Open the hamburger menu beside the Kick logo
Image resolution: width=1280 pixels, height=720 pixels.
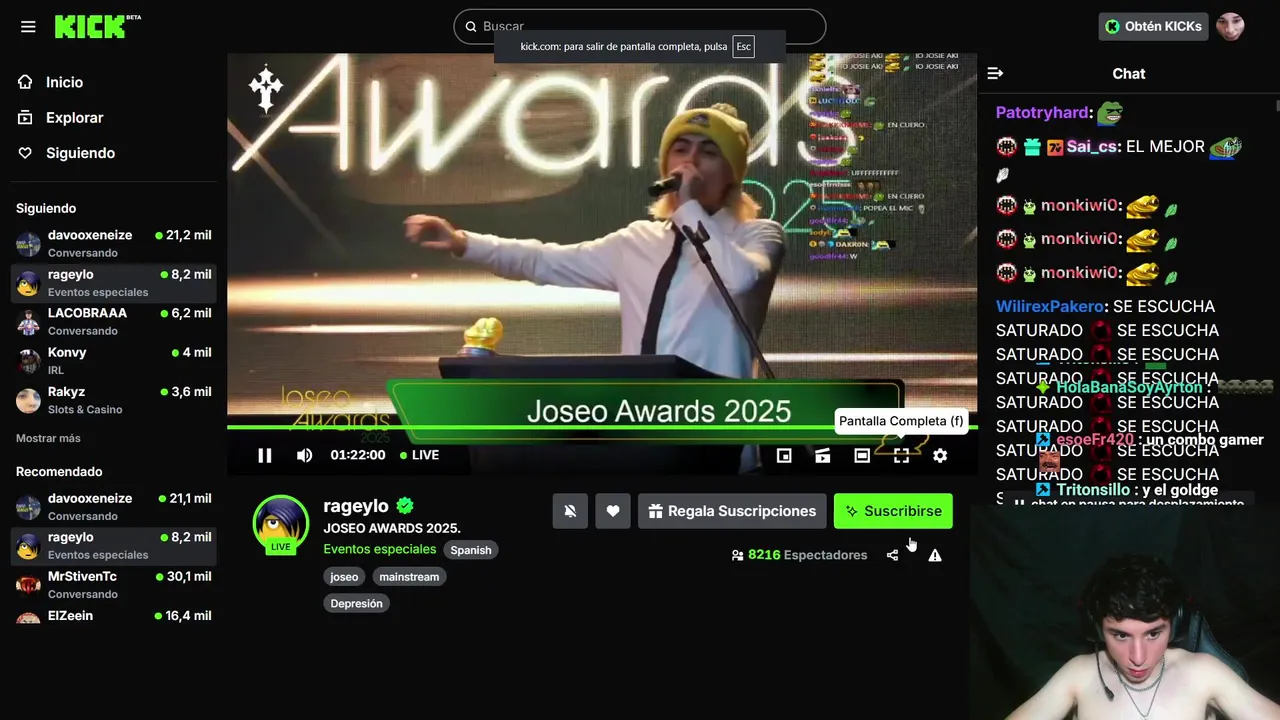point(28,27)
